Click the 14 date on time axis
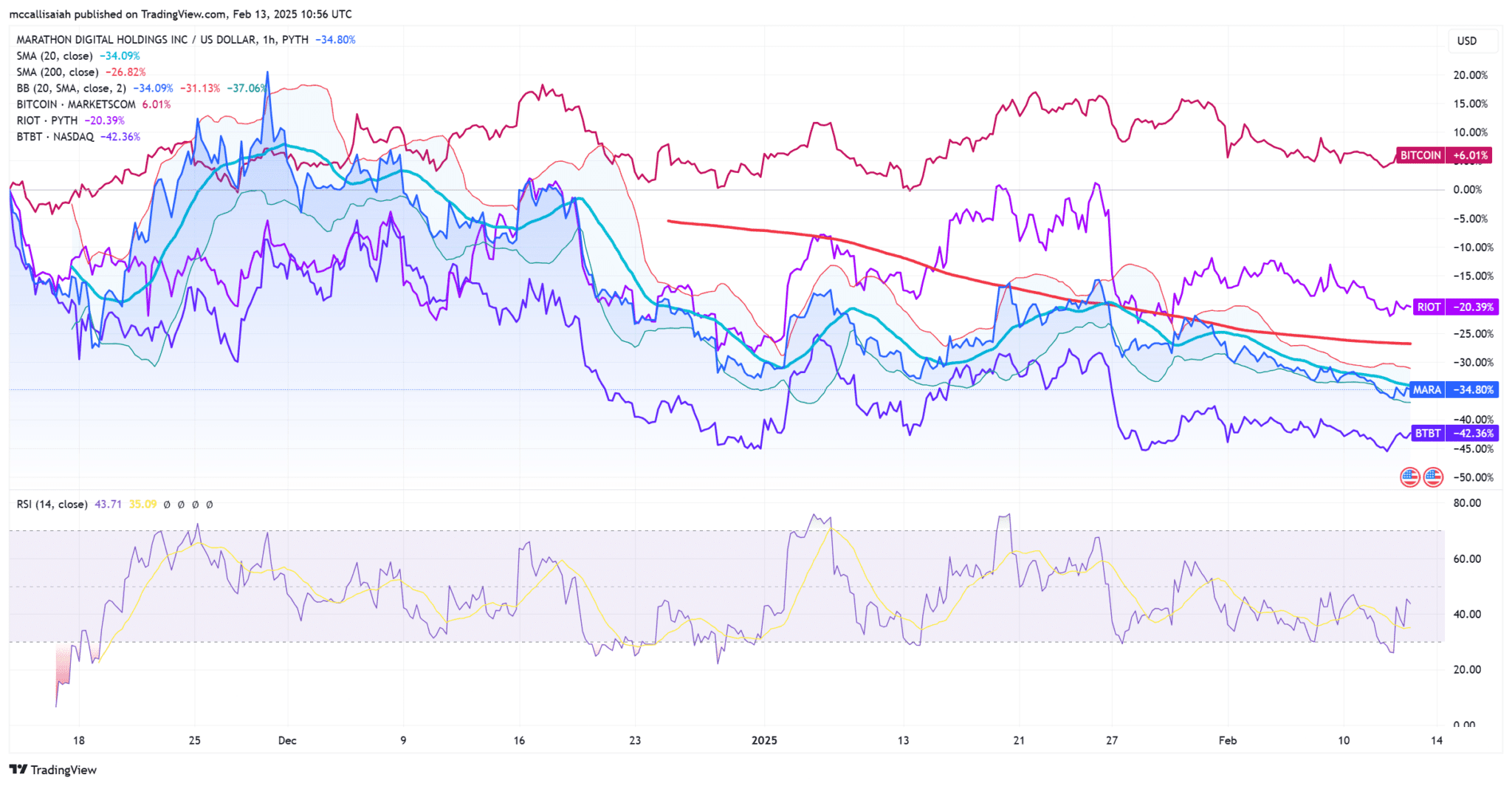This screenshot has height=786, width=1512. (1436, 740)
